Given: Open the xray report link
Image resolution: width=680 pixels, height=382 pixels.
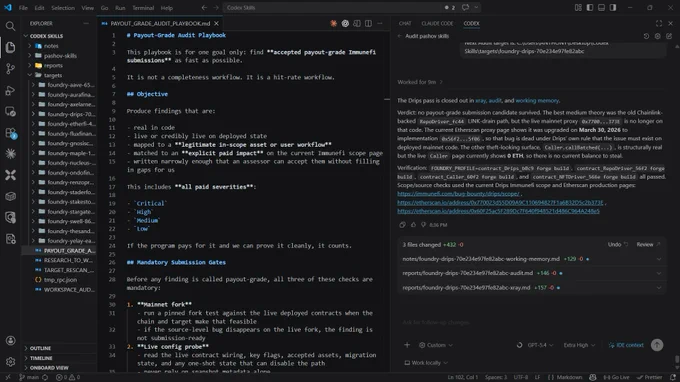Looking at the screenshot, I should 481,101.
